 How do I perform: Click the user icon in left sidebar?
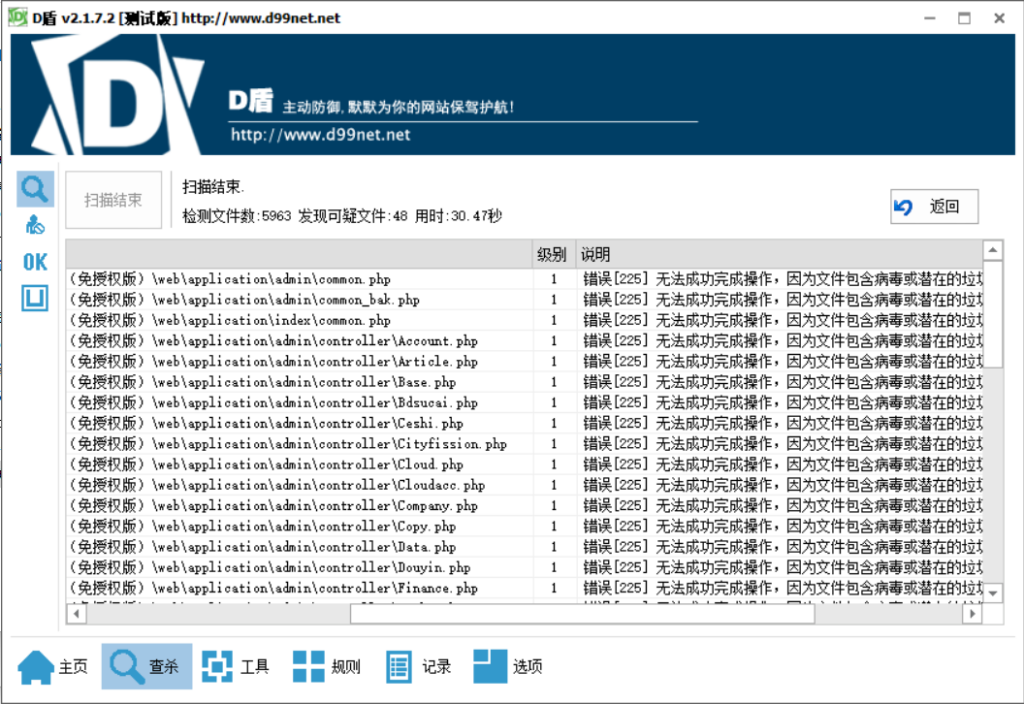(x=35, y=225)
